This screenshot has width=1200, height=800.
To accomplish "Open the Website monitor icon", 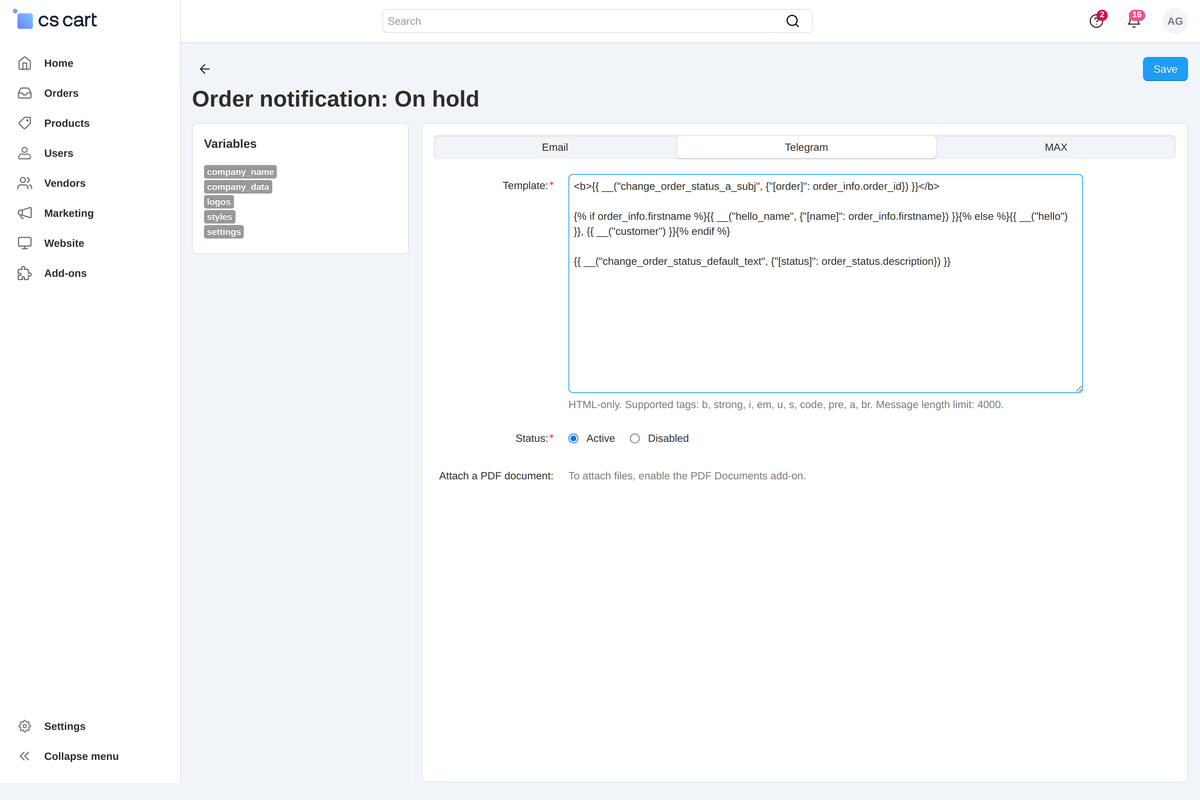I will (x=25, y=243).
